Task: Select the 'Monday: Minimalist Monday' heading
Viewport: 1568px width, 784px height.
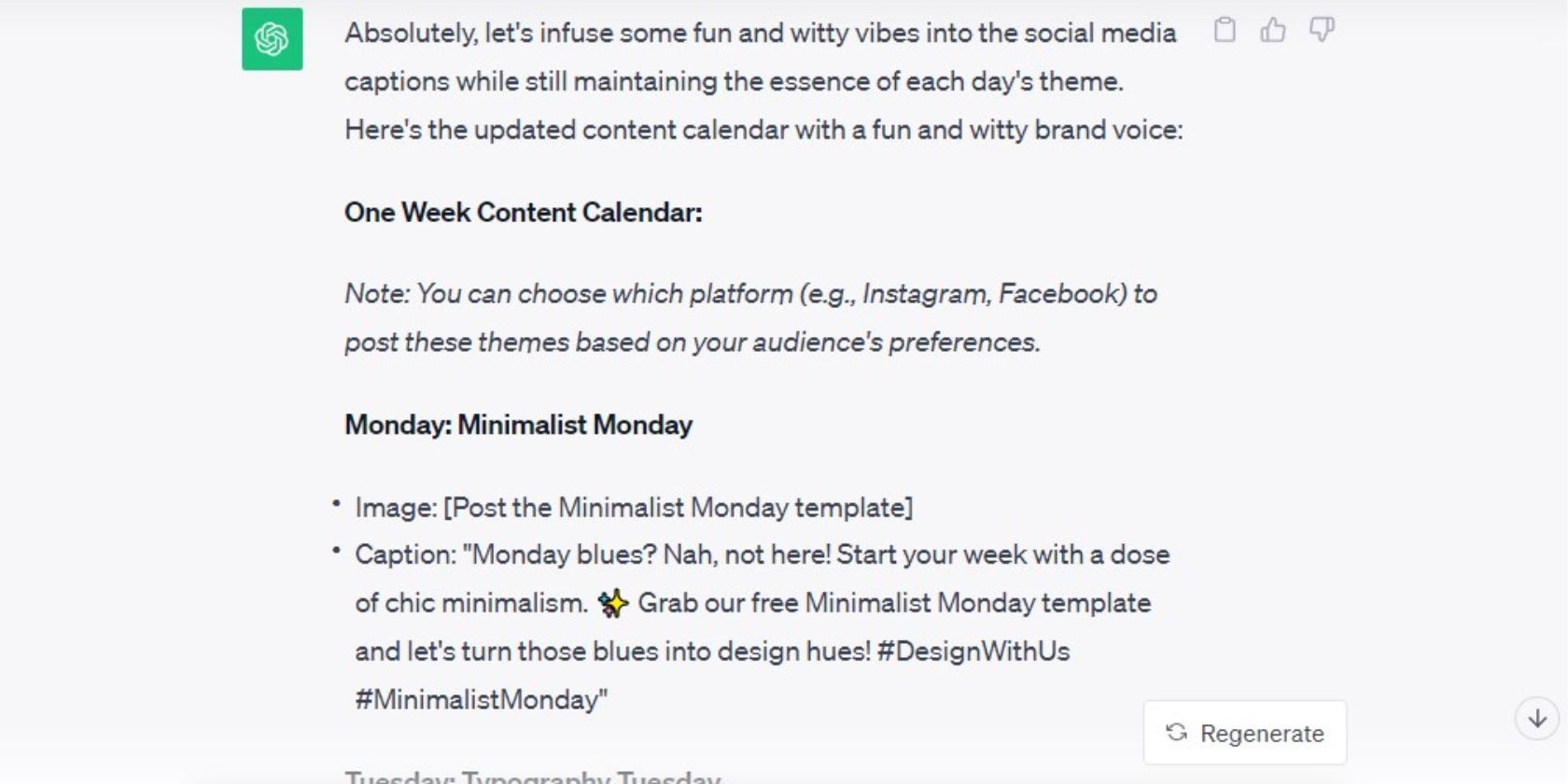Action: point(518,426)
